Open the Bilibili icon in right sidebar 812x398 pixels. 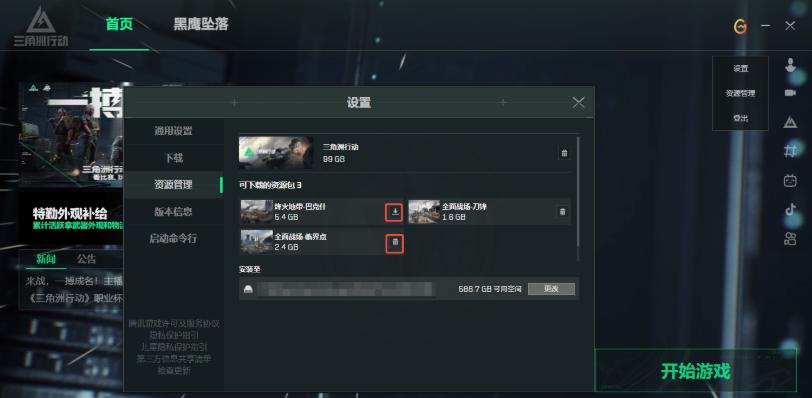790,181
